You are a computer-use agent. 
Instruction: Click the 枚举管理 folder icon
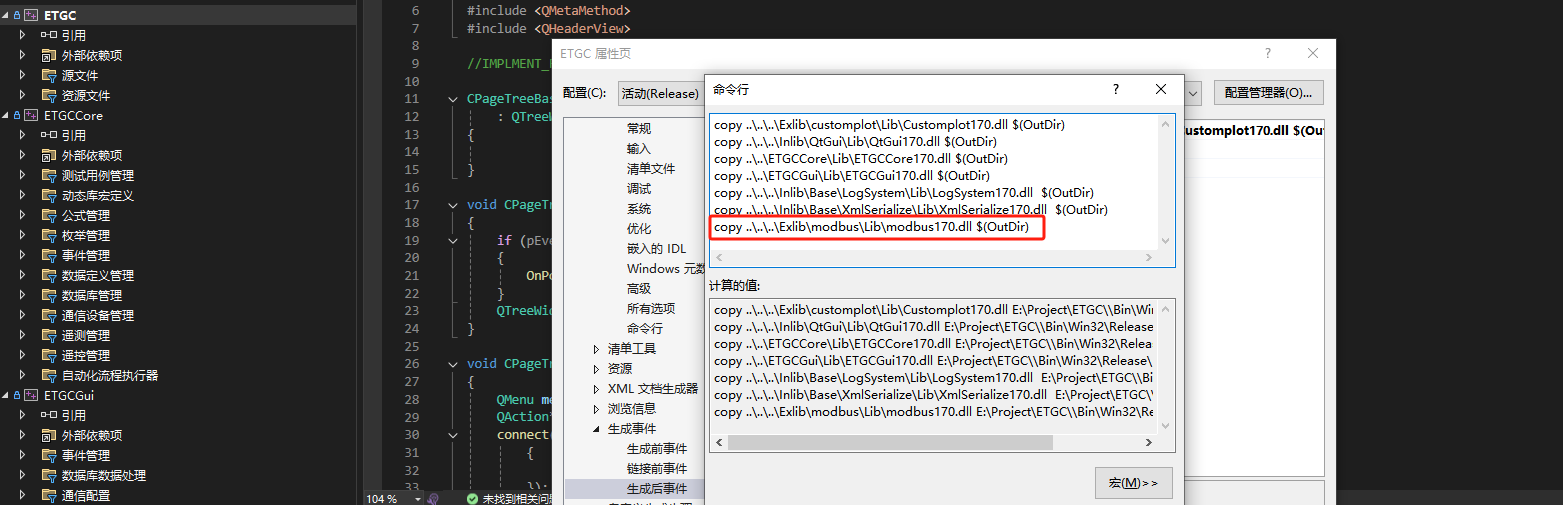pos(49,235)
